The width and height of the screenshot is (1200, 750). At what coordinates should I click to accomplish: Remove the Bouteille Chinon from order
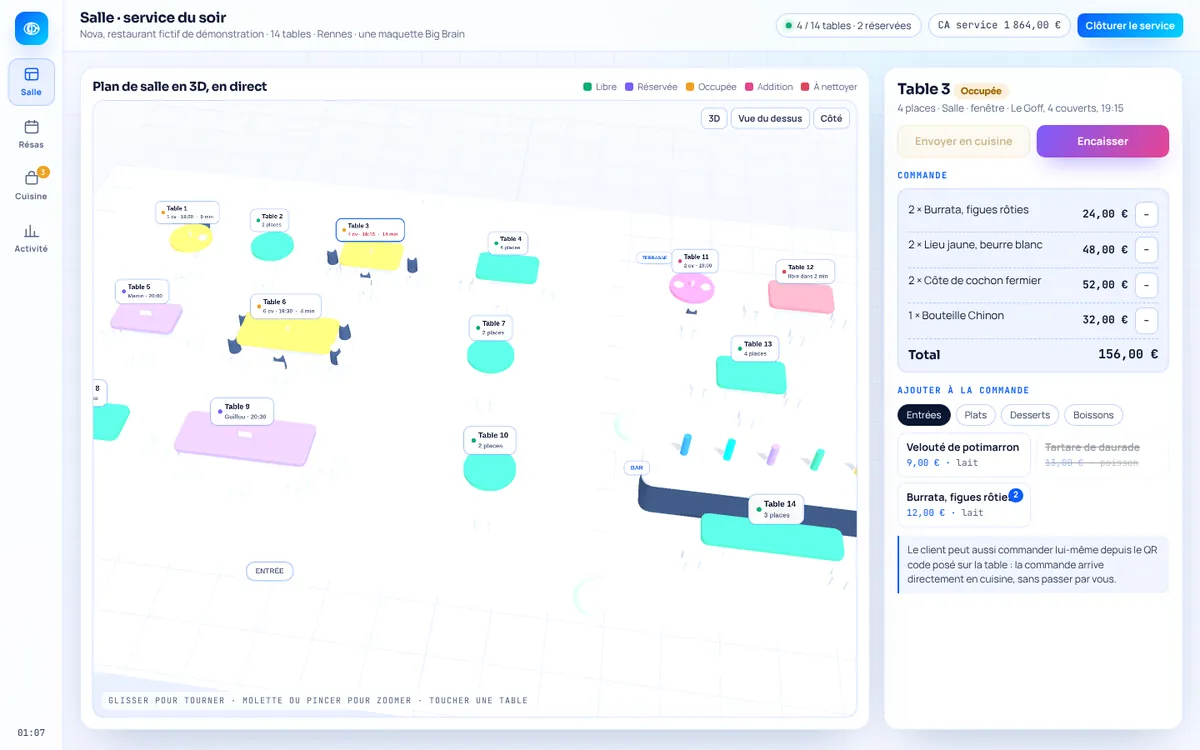coord(1147,320)
